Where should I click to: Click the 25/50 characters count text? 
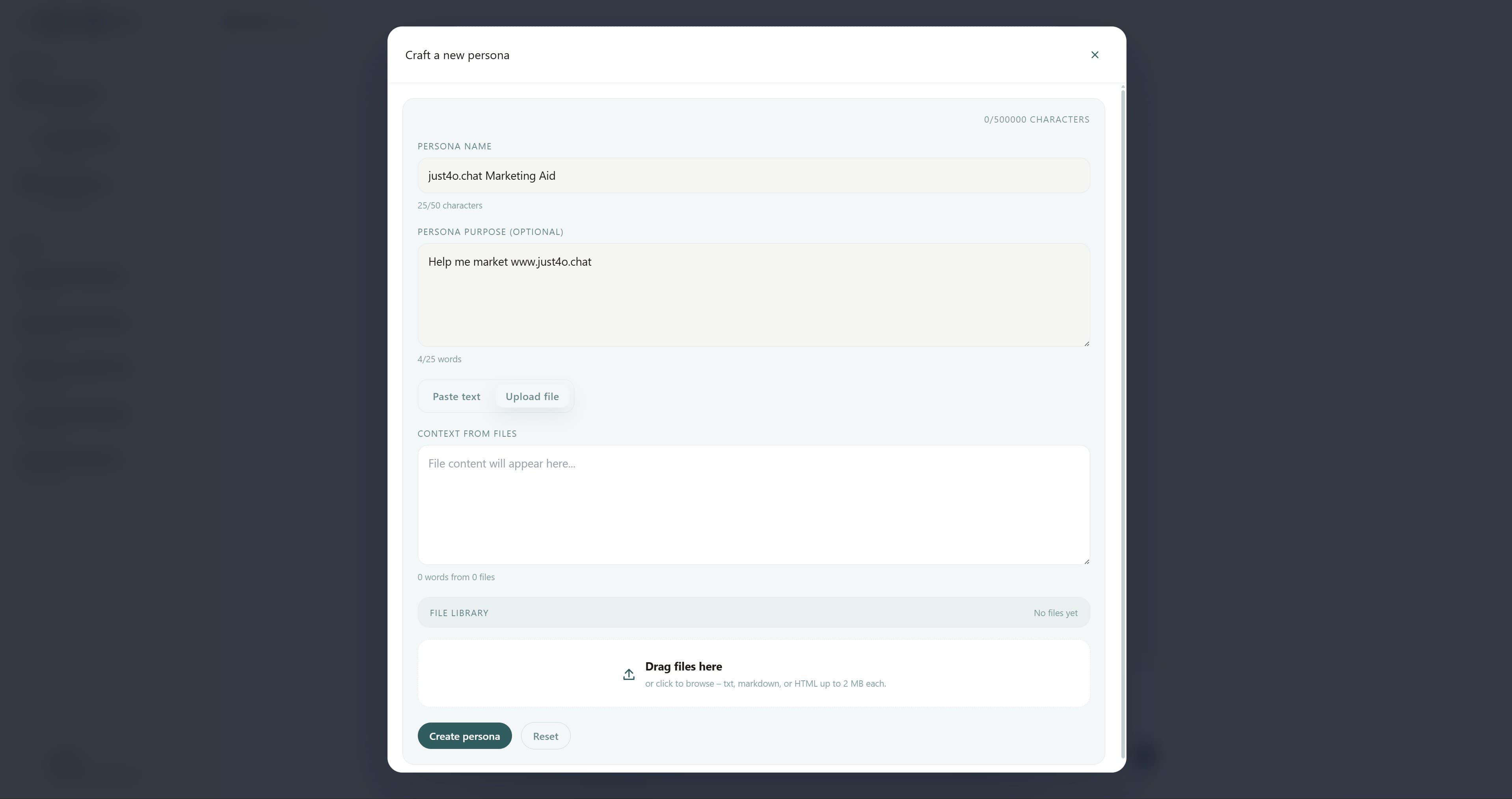450,205
